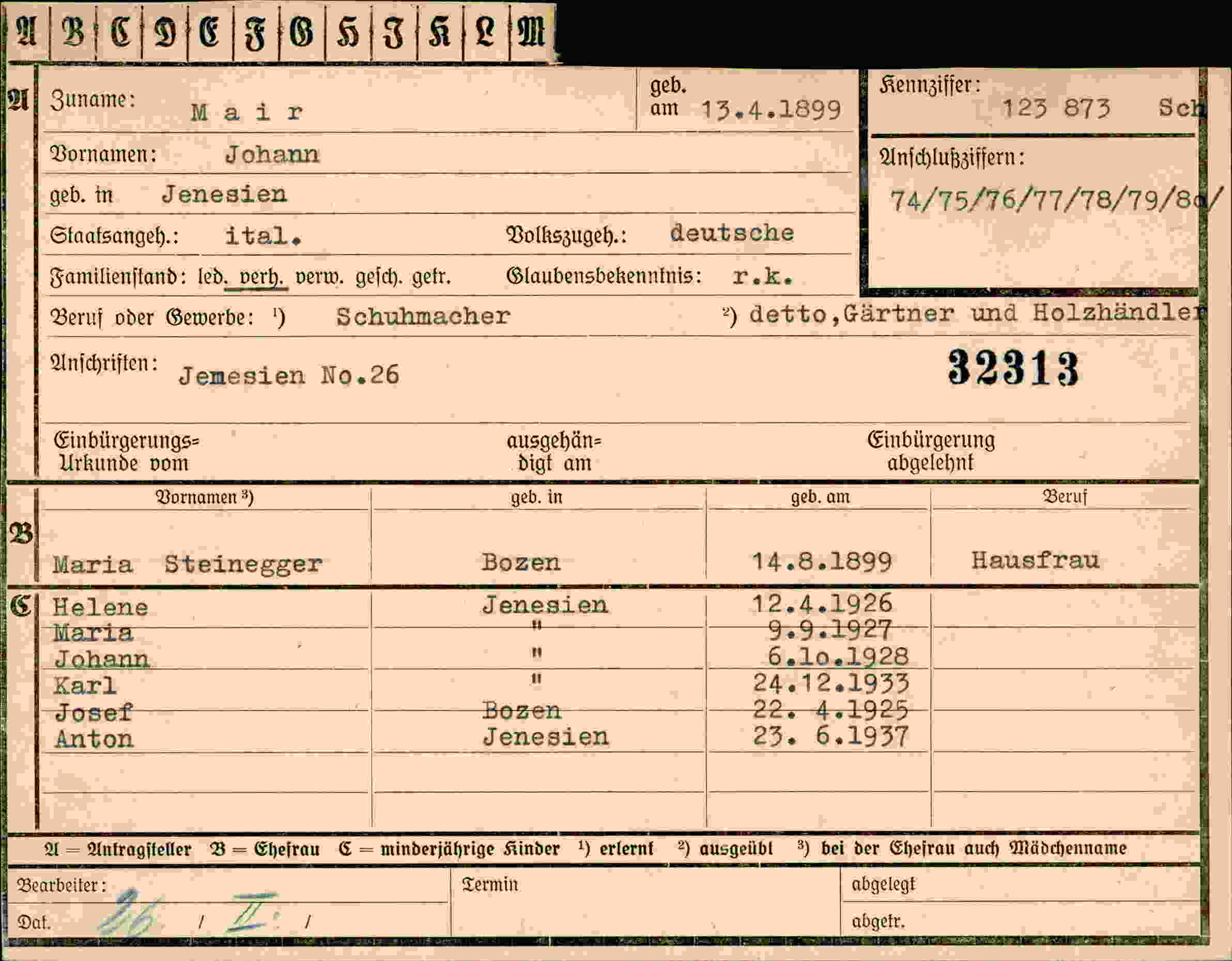This screenshot has height=961, width=1232.
Task: Click Karl's birth date 24.12.1933
Action: point(831,683)
